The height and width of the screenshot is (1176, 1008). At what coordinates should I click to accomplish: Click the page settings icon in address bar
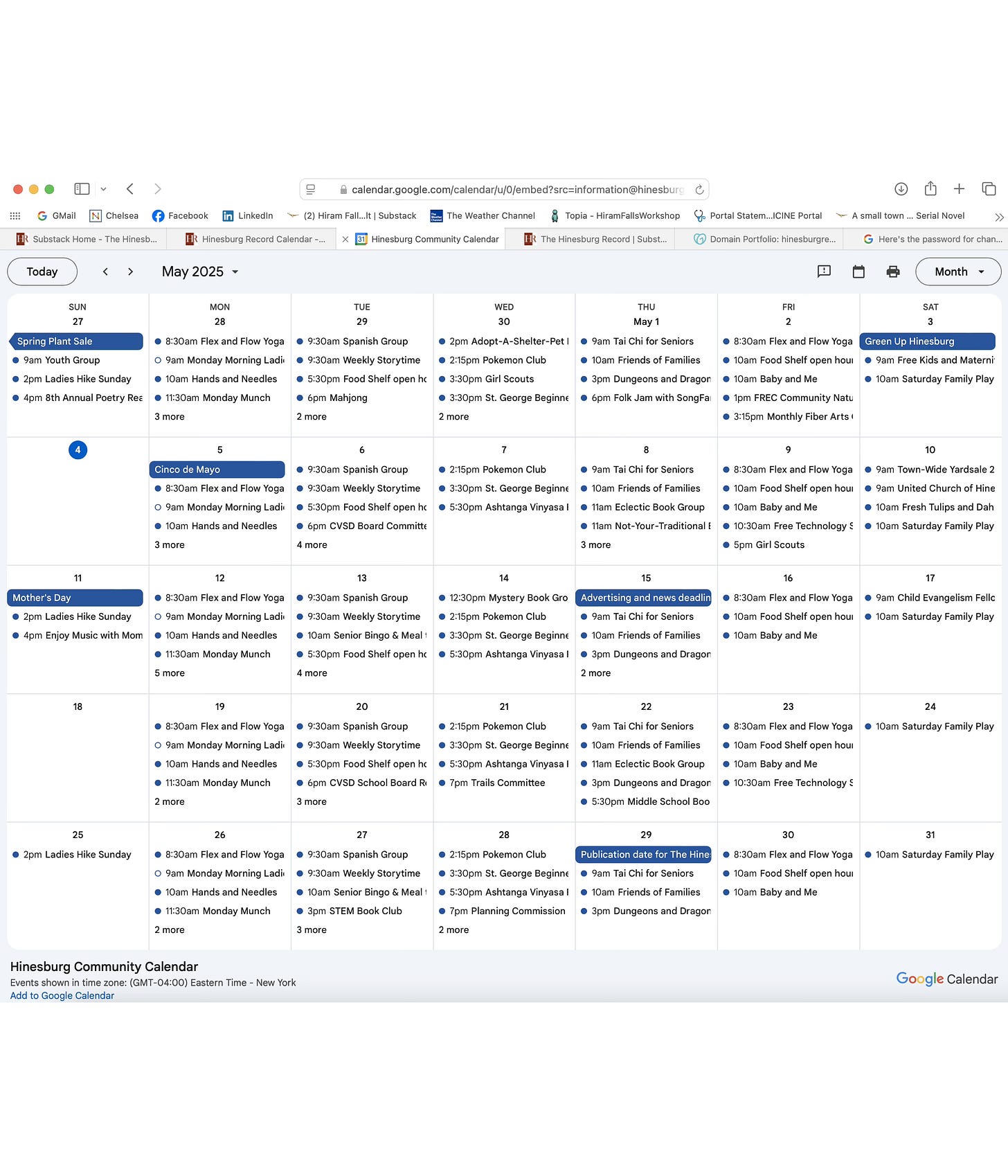[x=311, y=189]
